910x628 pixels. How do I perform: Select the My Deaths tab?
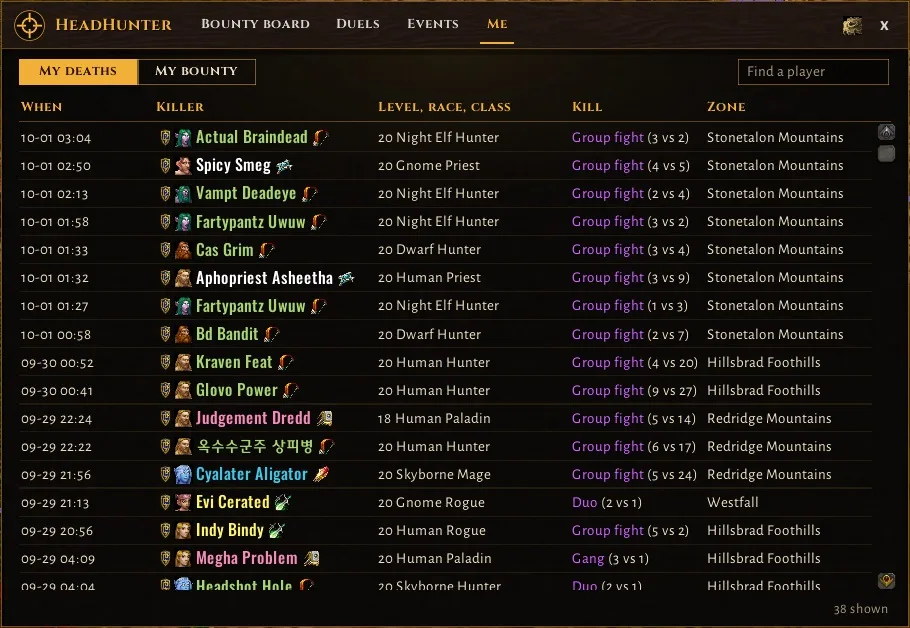pos(78,71)
